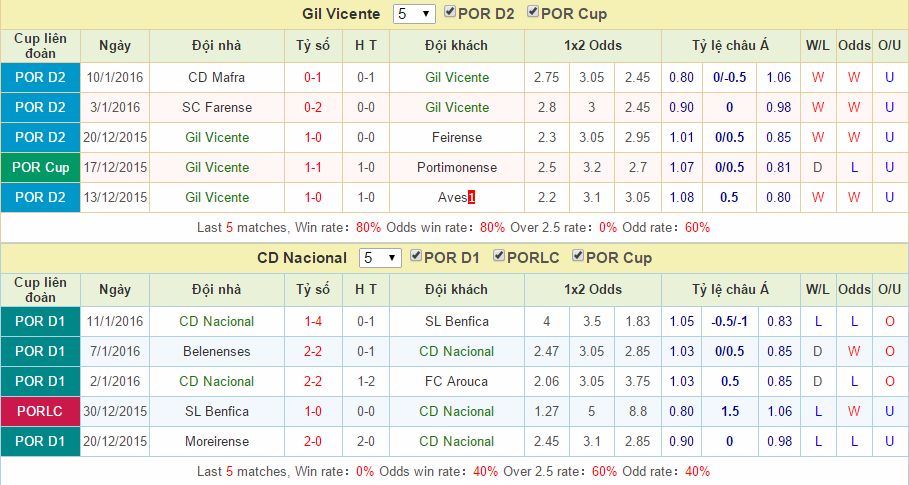Click the Moreirense home team link
909x485 pixels.
pyautogui.click(x=216, y=441)
